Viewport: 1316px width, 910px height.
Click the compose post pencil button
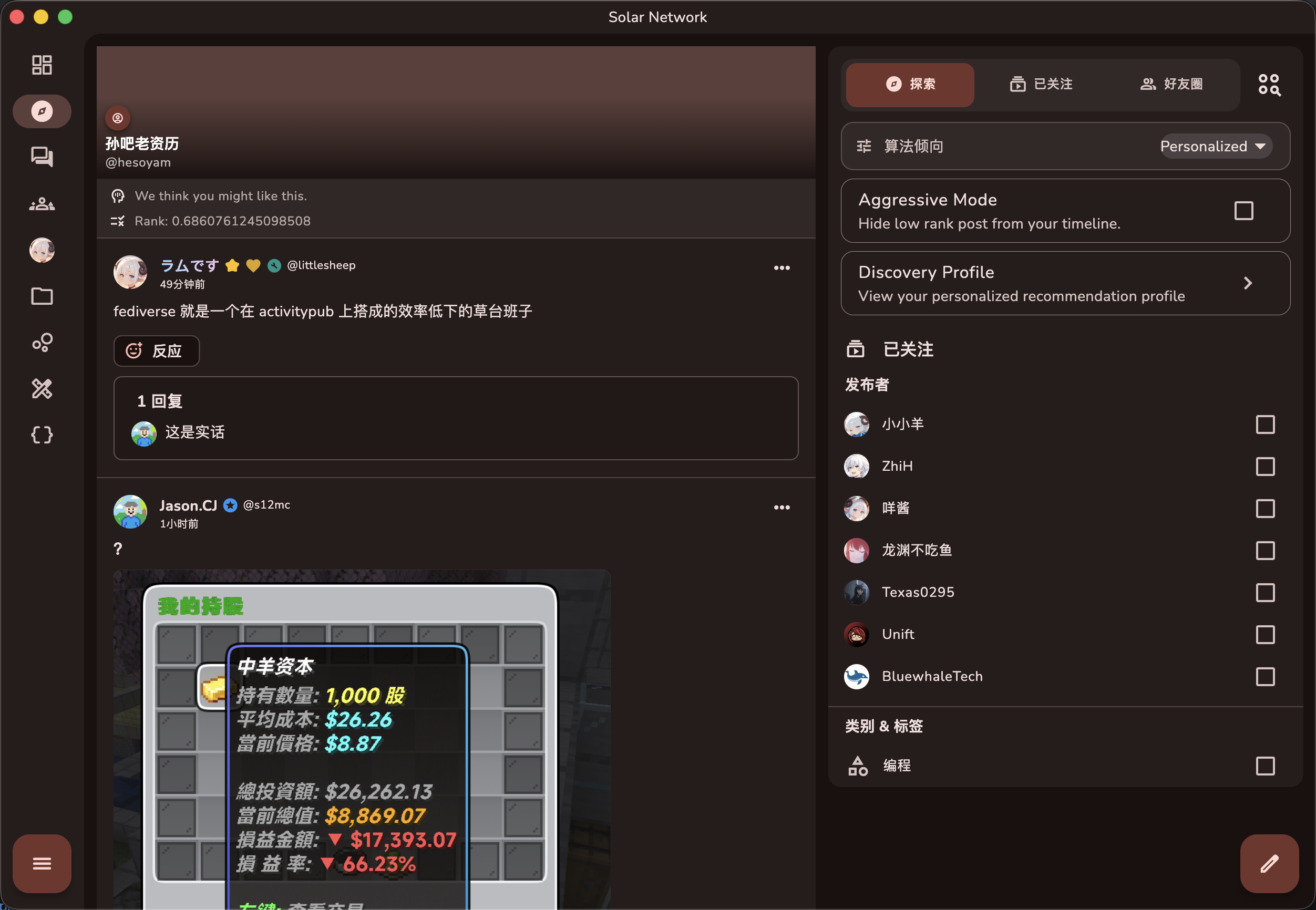coord(1269,863)
